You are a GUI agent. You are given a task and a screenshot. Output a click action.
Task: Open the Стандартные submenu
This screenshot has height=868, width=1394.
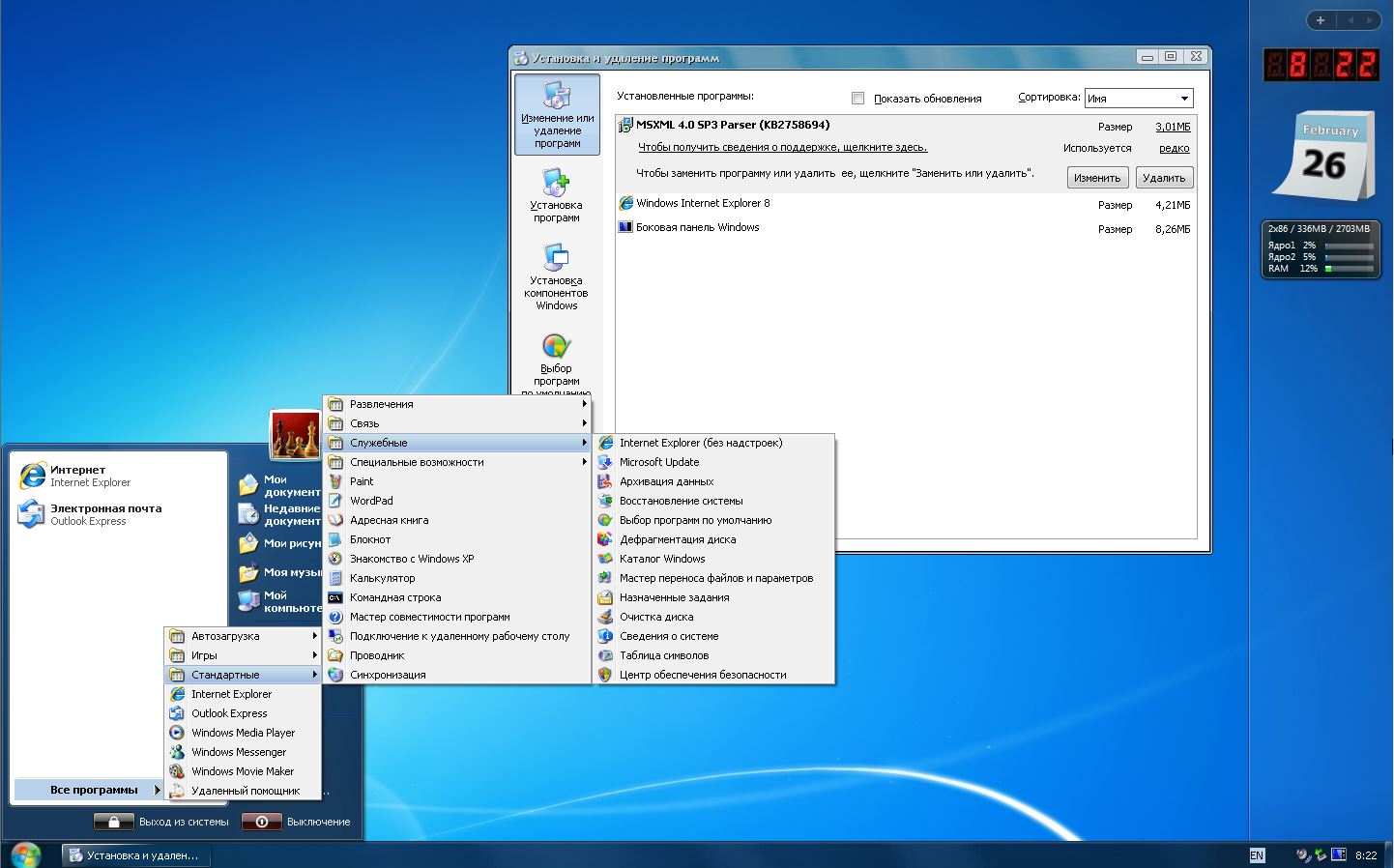click(x=243, y=675)
